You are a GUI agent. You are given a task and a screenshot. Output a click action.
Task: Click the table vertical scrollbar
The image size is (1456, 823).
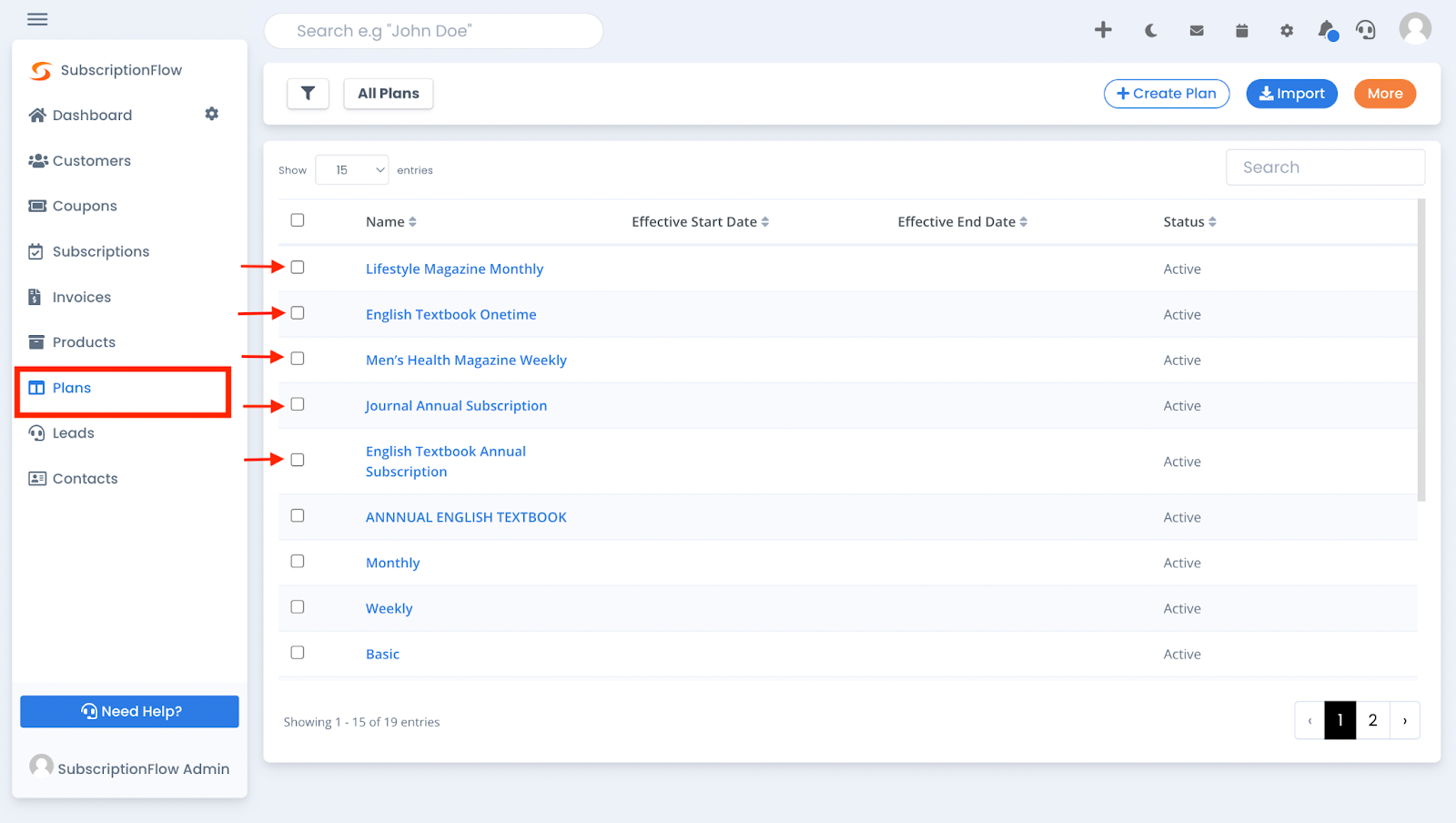click(x=1421, y=351)
